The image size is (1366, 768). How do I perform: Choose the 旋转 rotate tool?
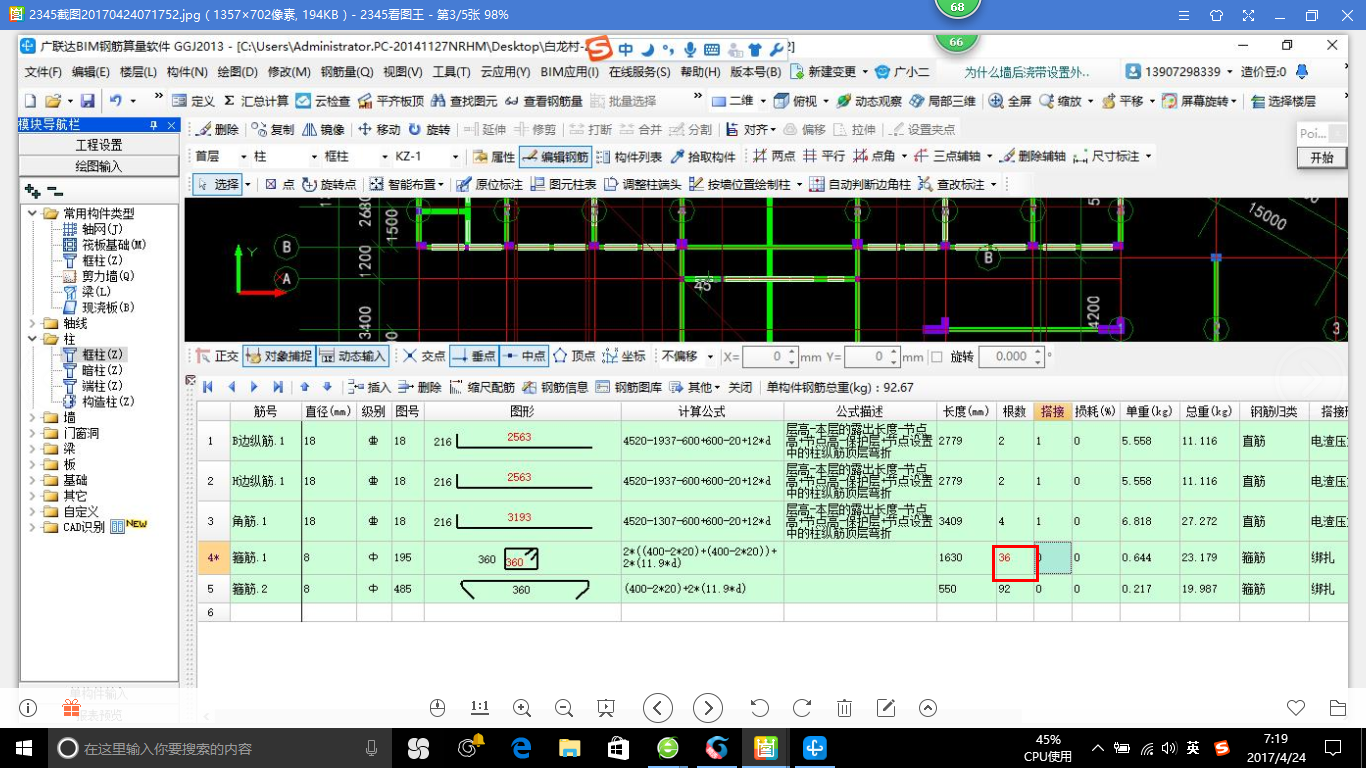coord(430,129)
